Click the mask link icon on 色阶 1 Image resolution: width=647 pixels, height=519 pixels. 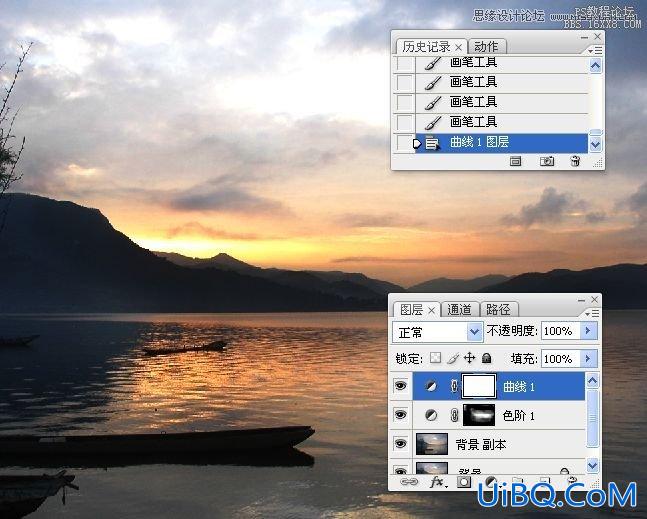pos(454,415)
